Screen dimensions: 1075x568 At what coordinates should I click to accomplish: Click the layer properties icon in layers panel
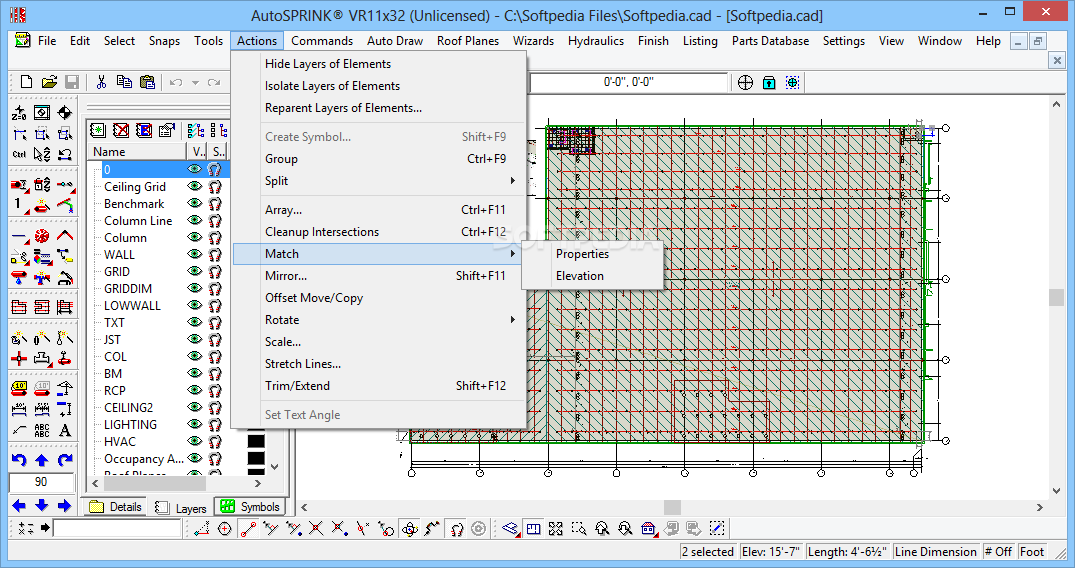coord(167,130)
